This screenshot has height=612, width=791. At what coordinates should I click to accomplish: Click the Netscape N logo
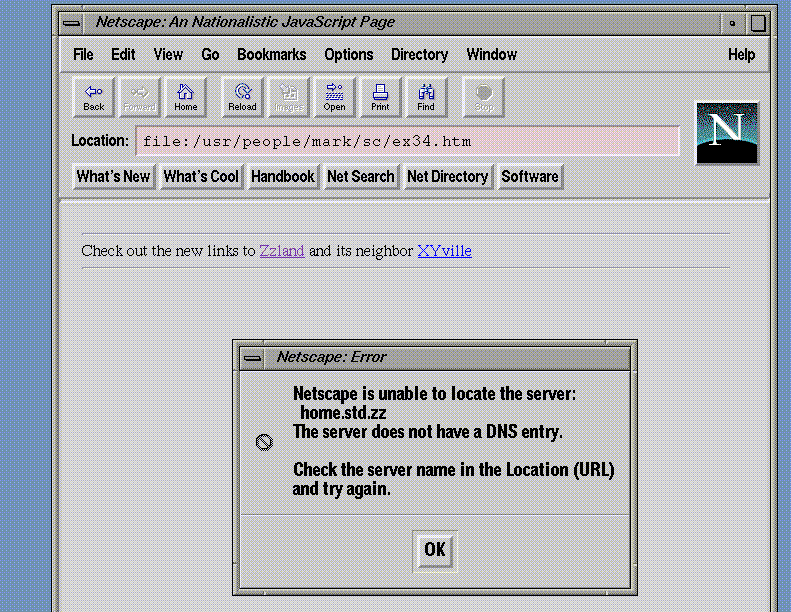(x=726, y=133)
